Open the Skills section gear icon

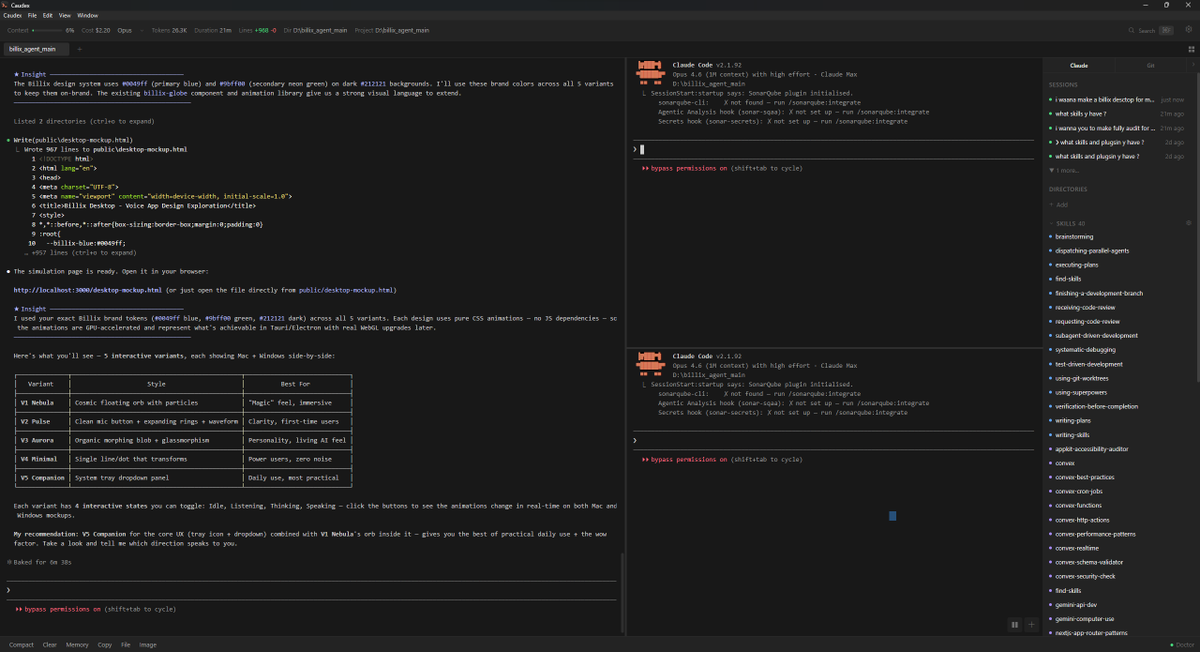click(x=1188, y=223)
